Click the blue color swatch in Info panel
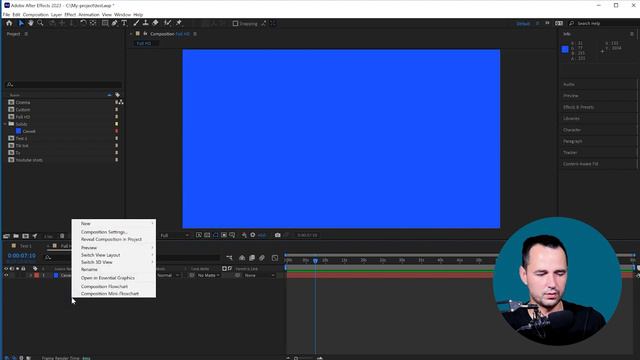 tap(565, 49)
